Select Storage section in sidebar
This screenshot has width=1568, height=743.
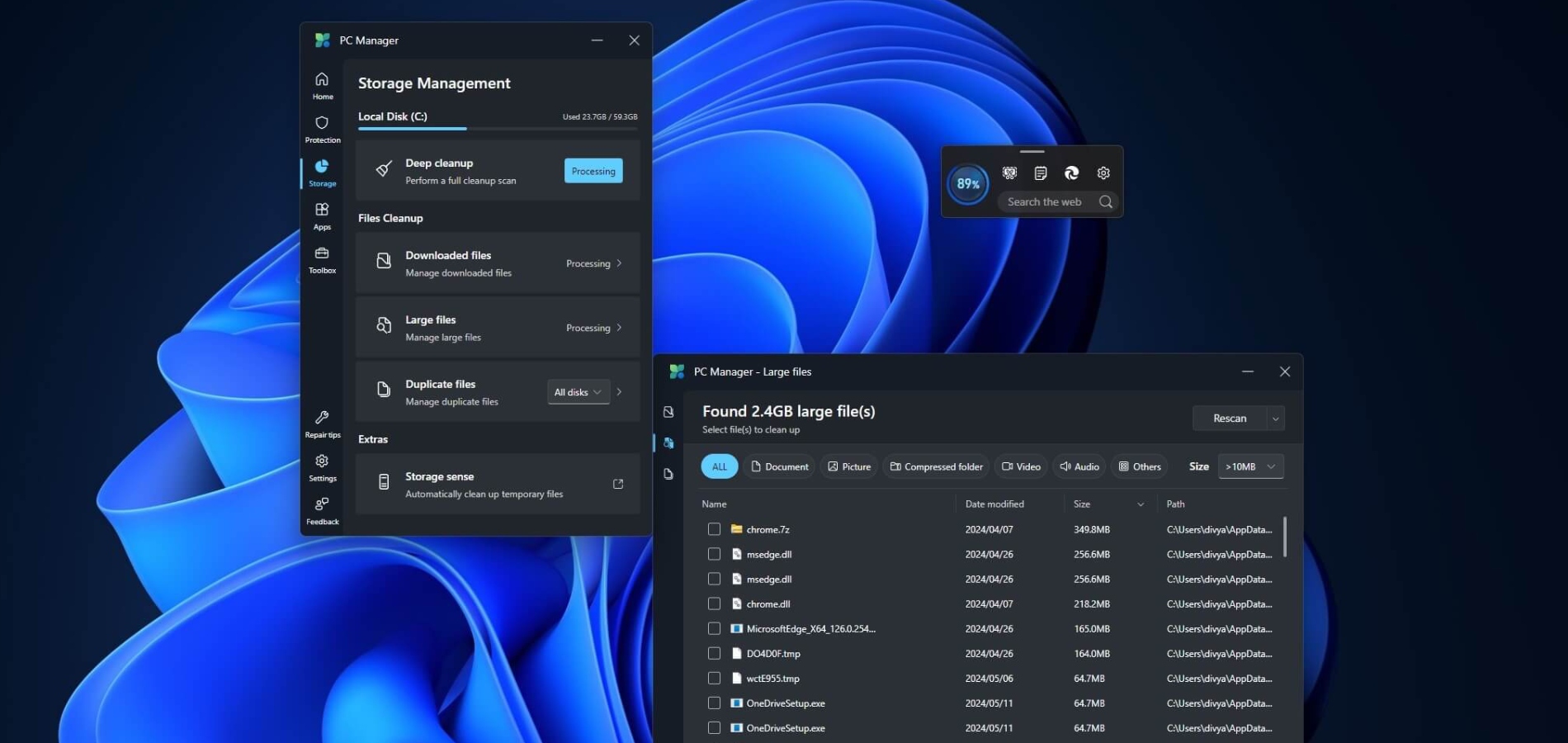[x=322, y=173]
